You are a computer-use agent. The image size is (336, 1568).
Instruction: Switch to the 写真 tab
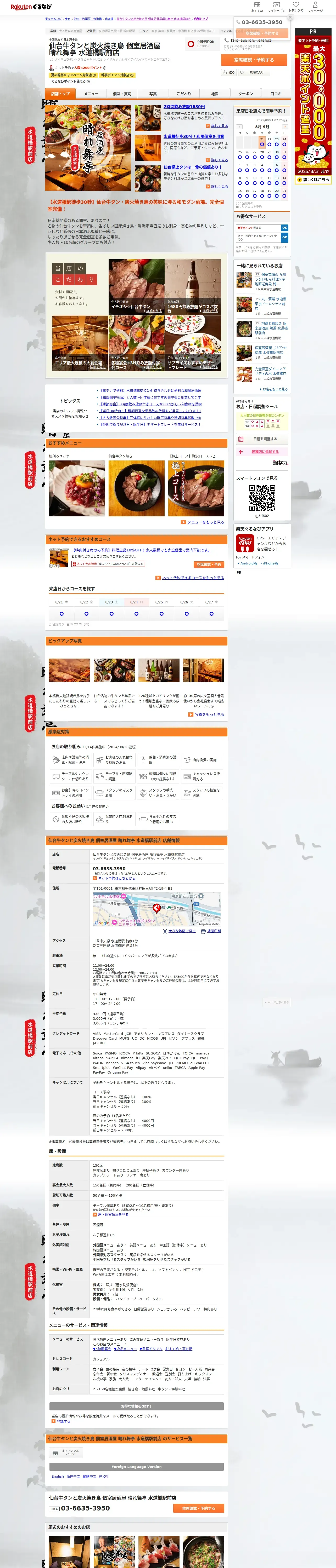coord(153,94)
